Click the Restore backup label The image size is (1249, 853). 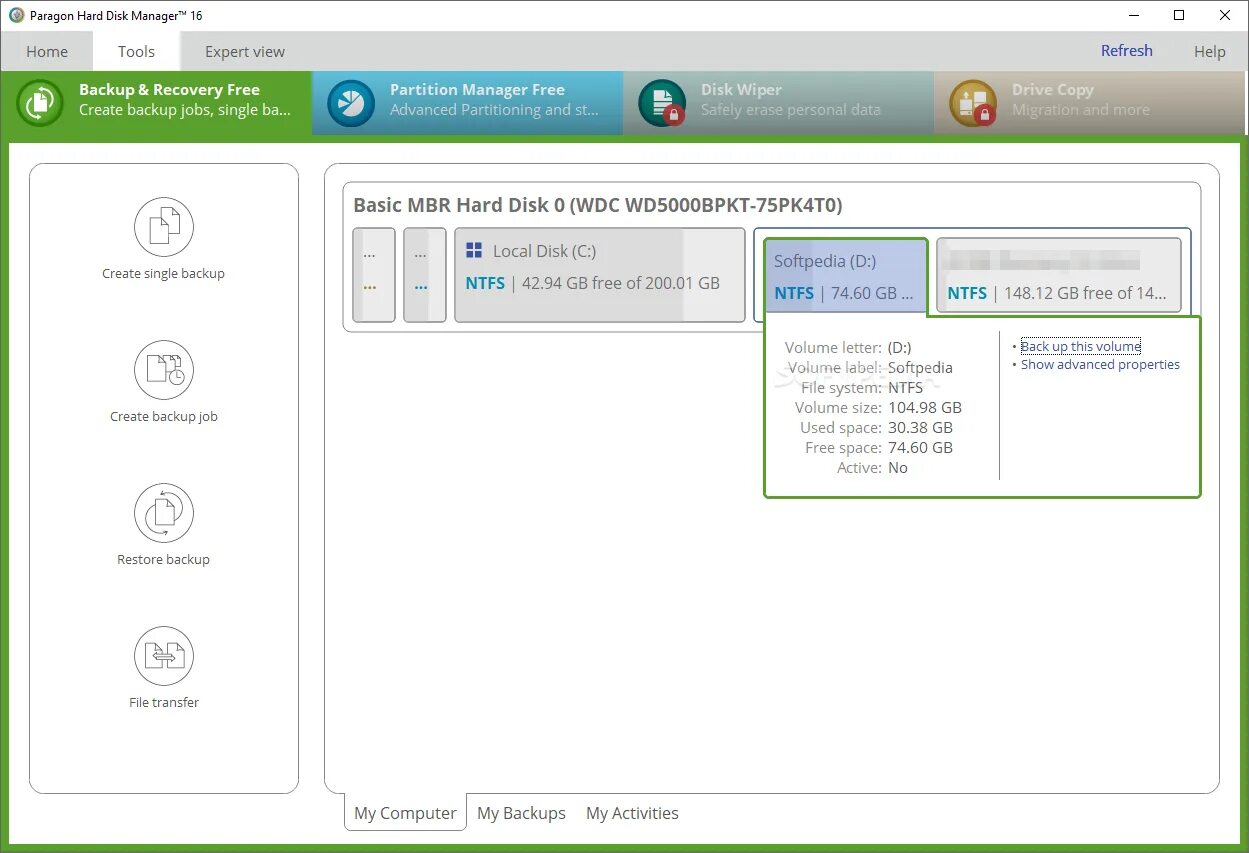click(x=164, y=559)
